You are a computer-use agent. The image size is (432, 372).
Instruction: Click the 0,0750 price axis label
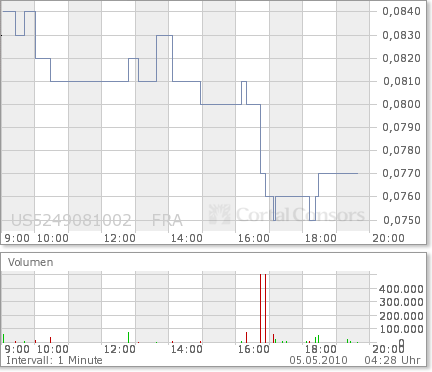tap(402, 220)
